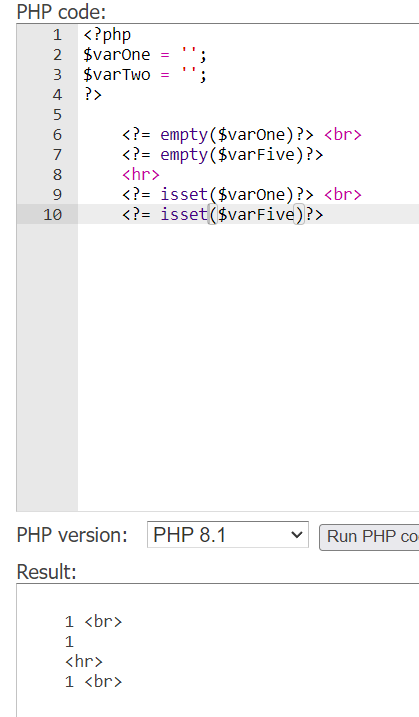Click blank area inside code editor
The width and height of the screenshot is (419, 717).
point(247,366)
